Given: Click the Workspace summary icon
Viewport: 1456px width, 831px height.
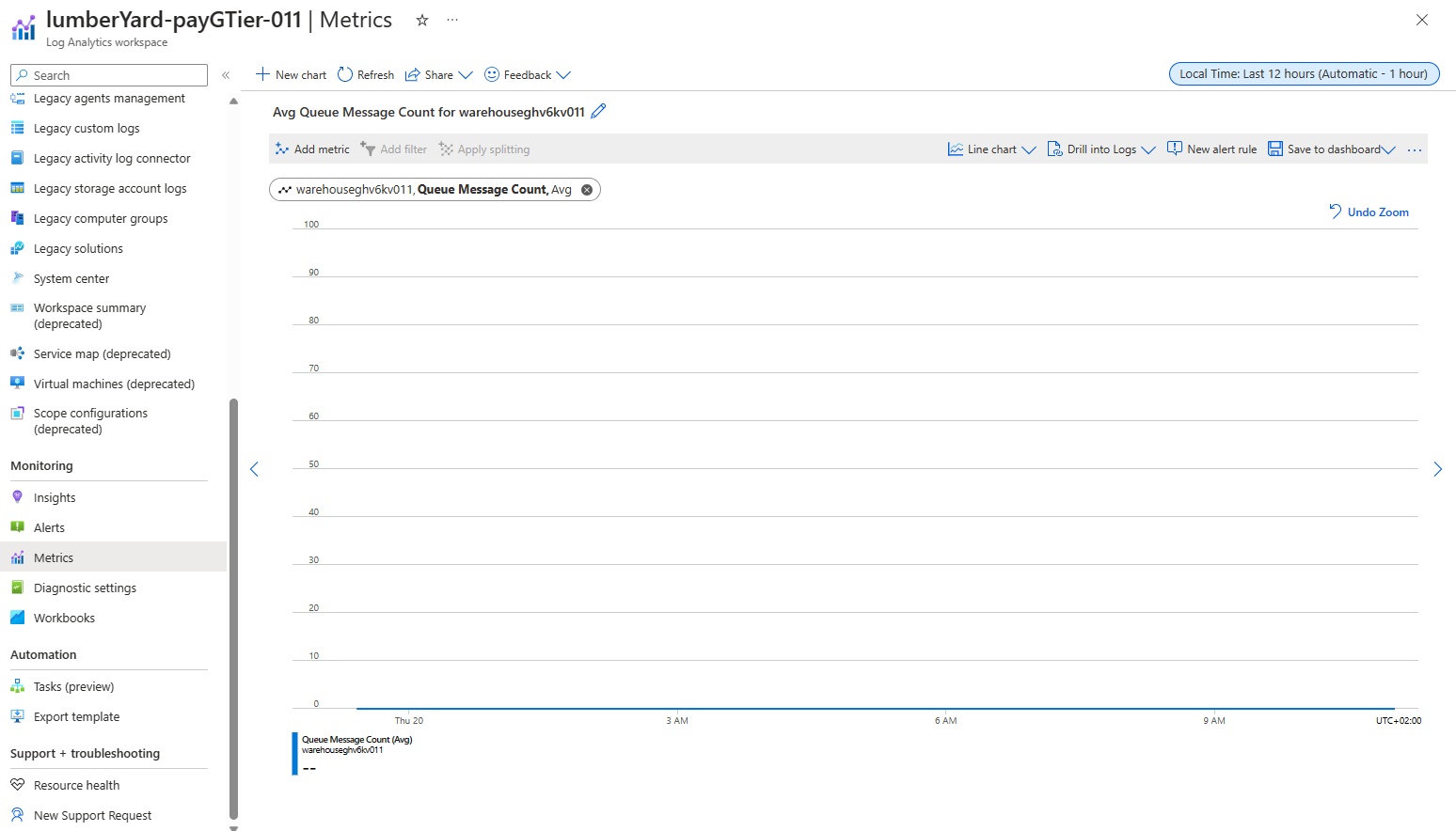Looking at the screenshot, I should [17, 308].
